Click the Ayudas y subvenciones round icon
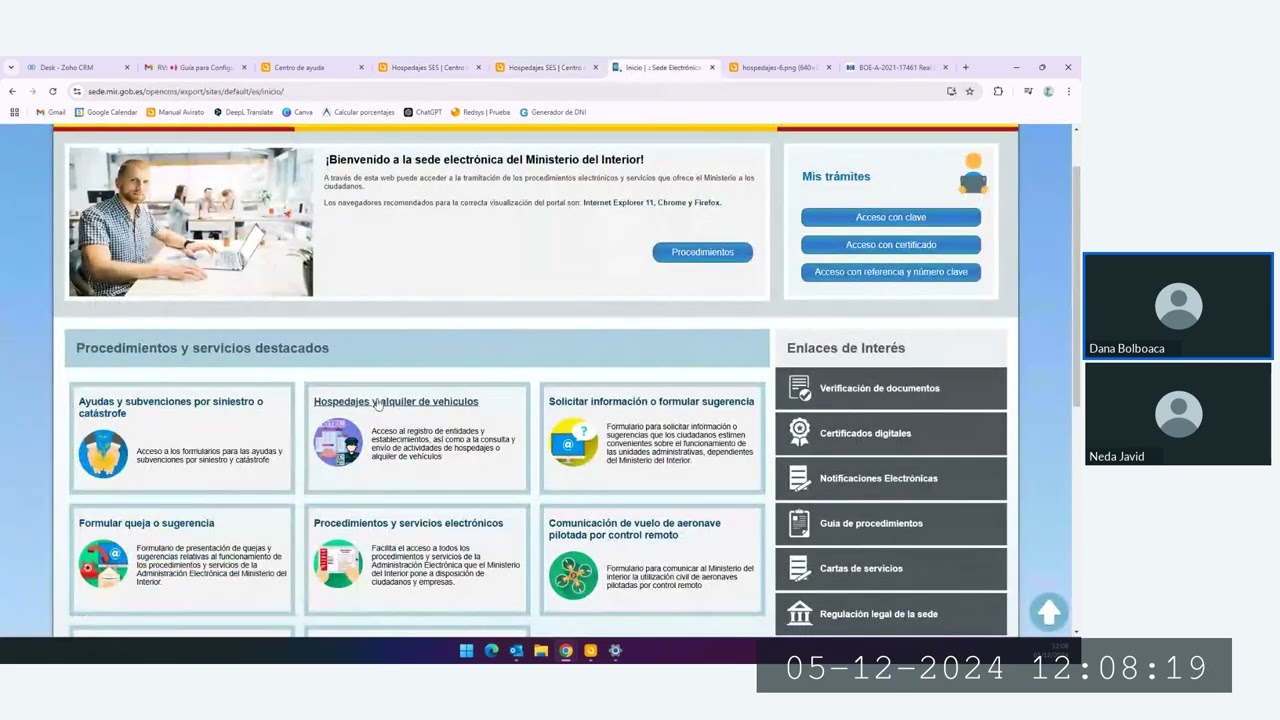 pyautogui.click(x=103, y=454)
